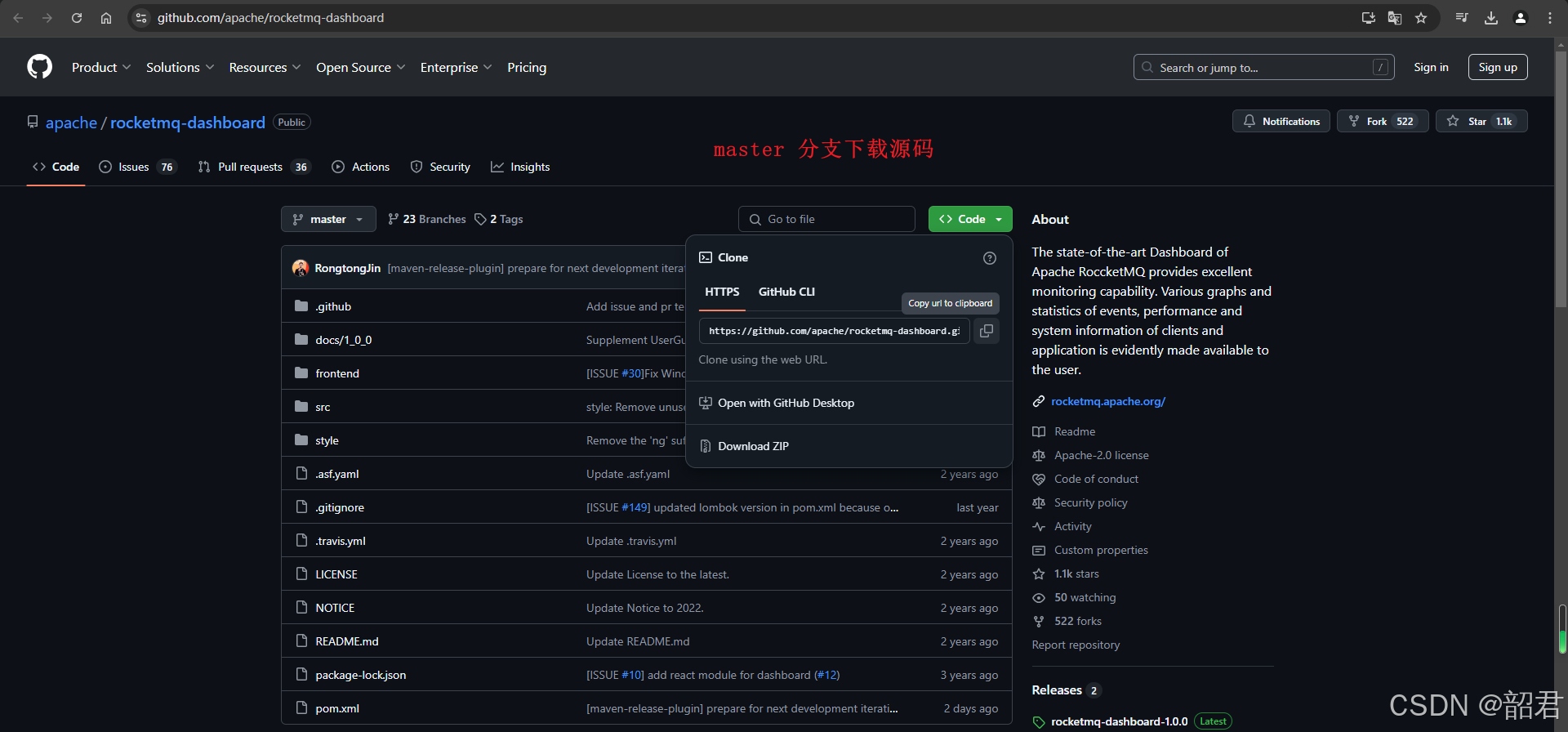The height and width of the screenshot is (732, 1568).
Task: Open the README.md file
Action: pos(347,641)
